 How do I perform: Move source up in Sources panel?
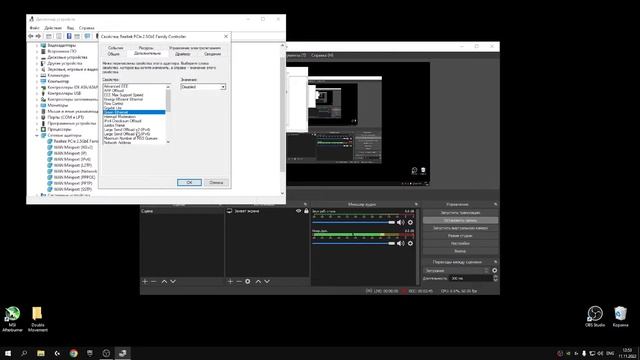coord(258,282)
